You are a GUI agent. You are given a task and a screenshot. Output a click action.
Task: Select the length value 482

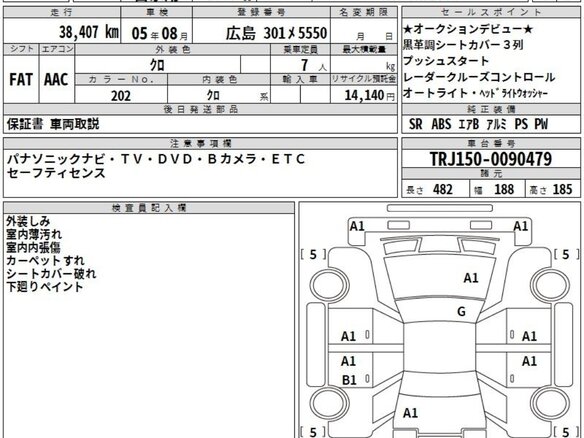click(x=443, y=190)
